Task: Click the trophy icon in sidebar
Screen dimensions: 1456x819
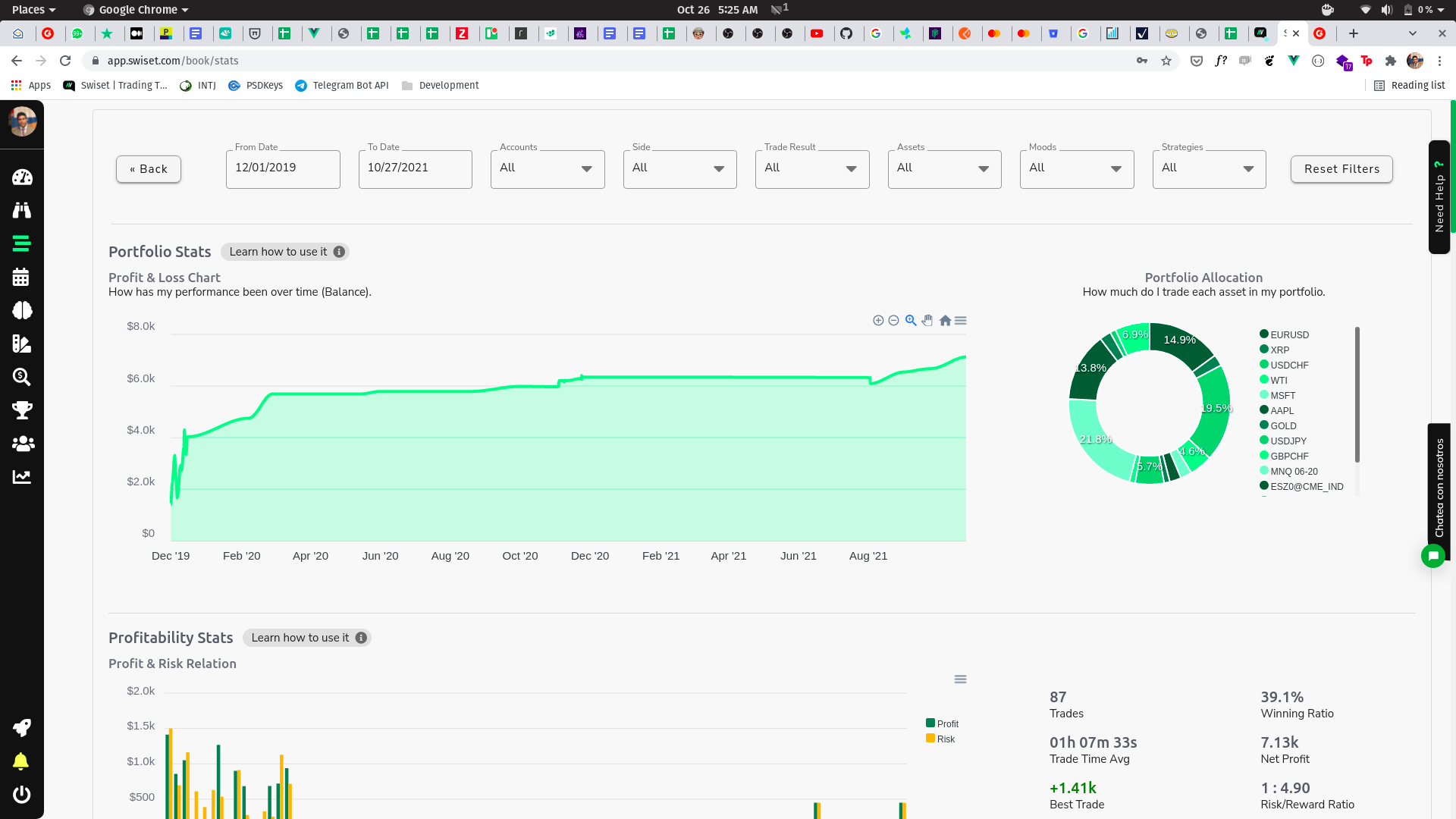Action: (x=22, y=410)
